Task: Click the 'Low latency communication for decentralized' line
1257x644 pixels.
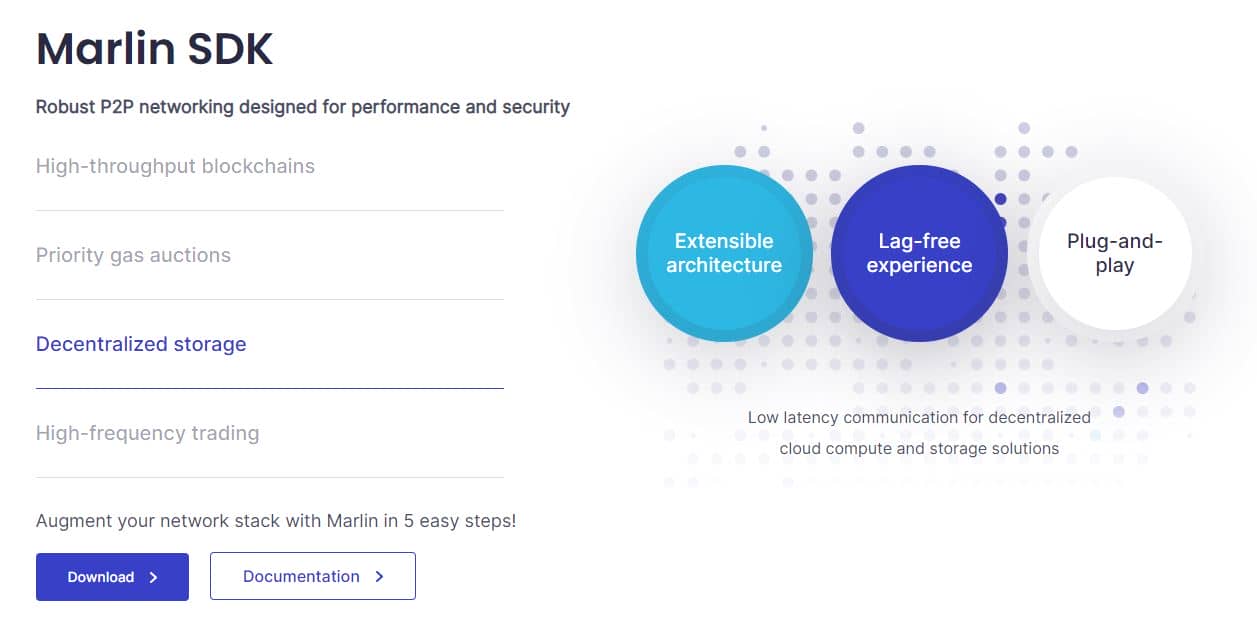Action: point(919,417)
